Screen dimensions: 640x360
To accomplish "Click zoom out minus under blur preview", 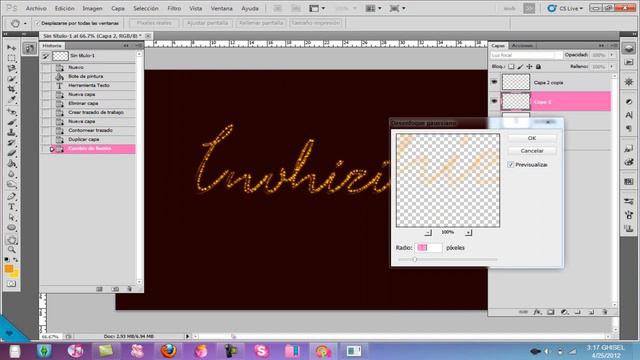I will point(428,233).
